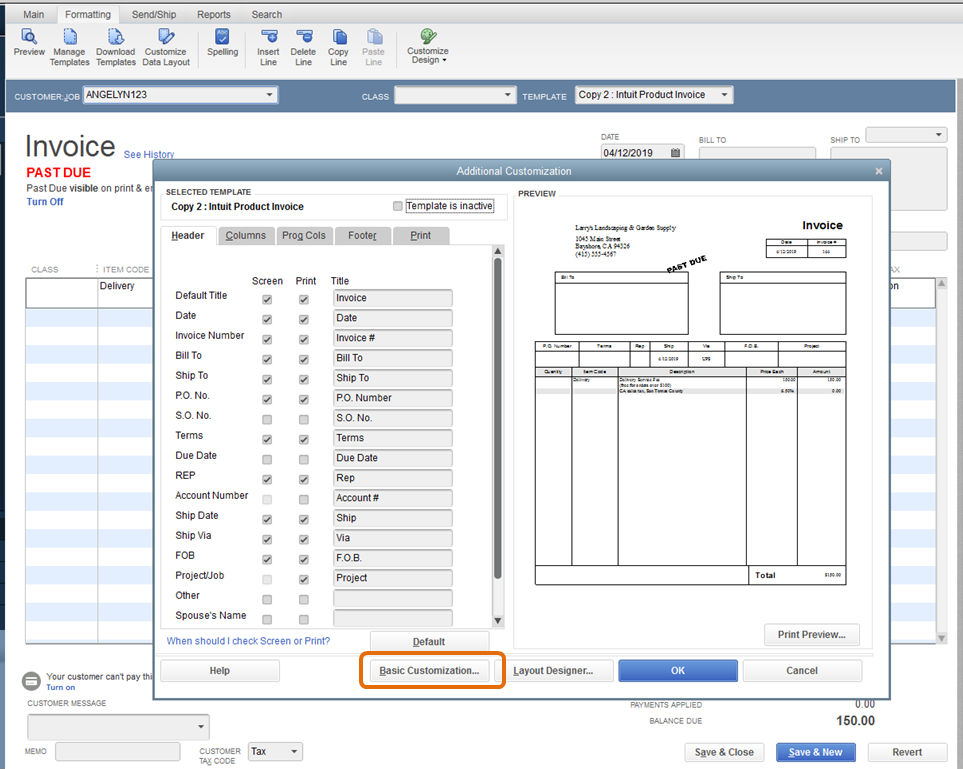The height and width of the screenshot is (769, 963).
Task: Open Customize Data Layout tool
Action: pyautogui.click(x=165, y=42)
